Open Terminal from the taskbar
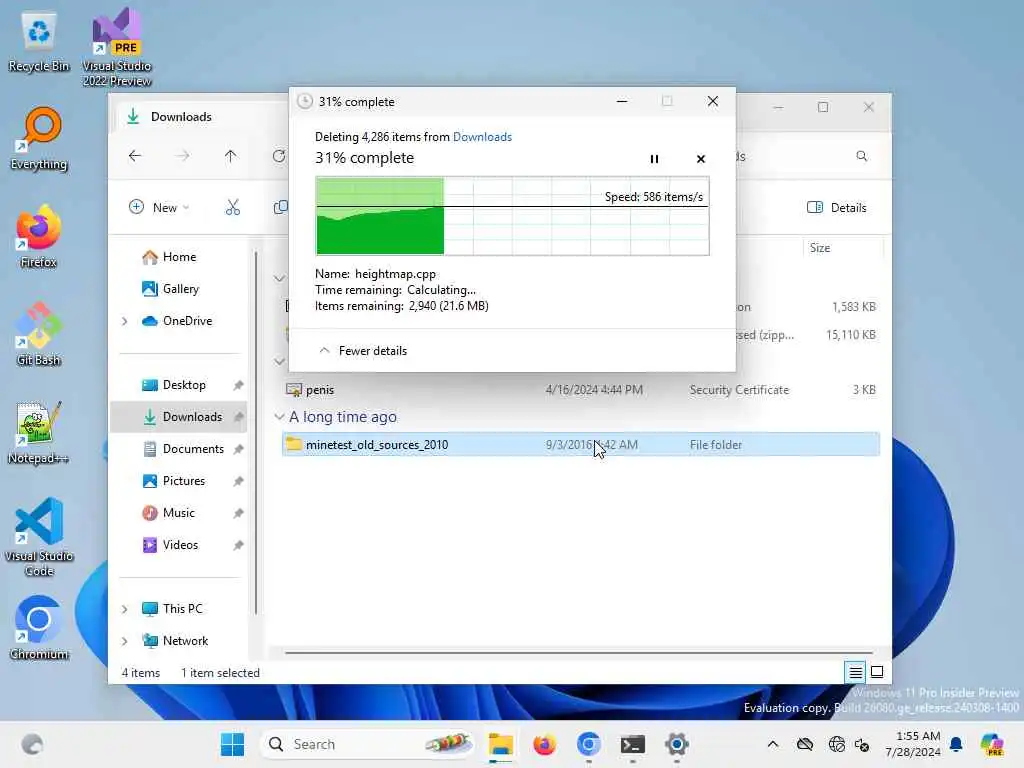Viewport: 1024px width, 768px height. coord(633,744)
